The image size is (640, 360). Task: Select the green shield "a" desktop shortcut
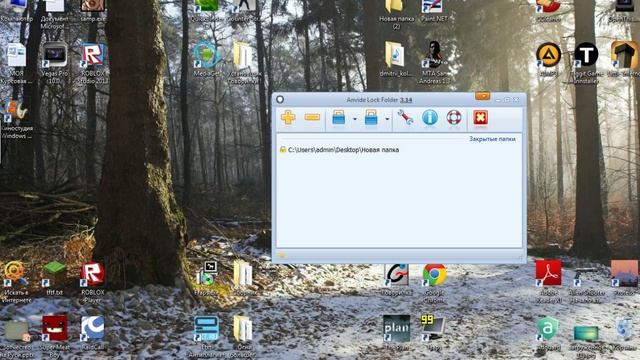[548, 333]
